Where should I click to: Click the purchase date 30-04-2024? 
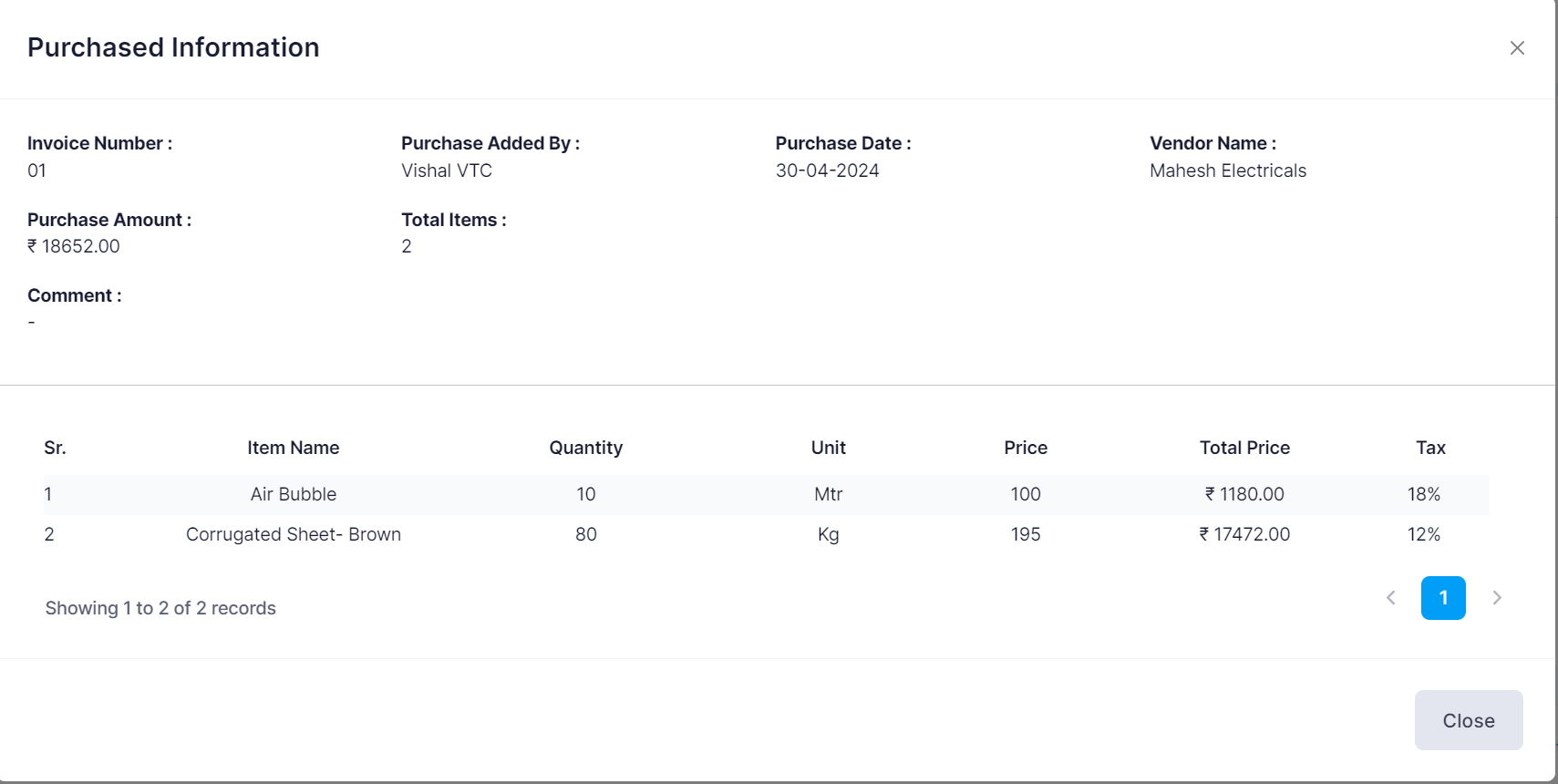point(827,170)
